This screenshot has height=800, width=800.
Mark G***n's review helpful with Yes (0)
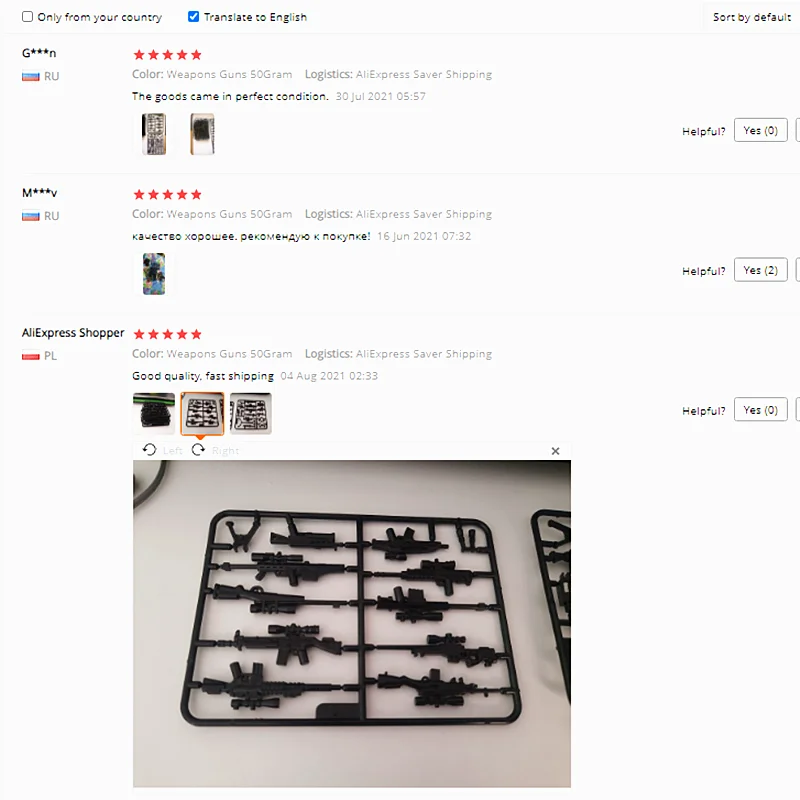coord(760,130)
